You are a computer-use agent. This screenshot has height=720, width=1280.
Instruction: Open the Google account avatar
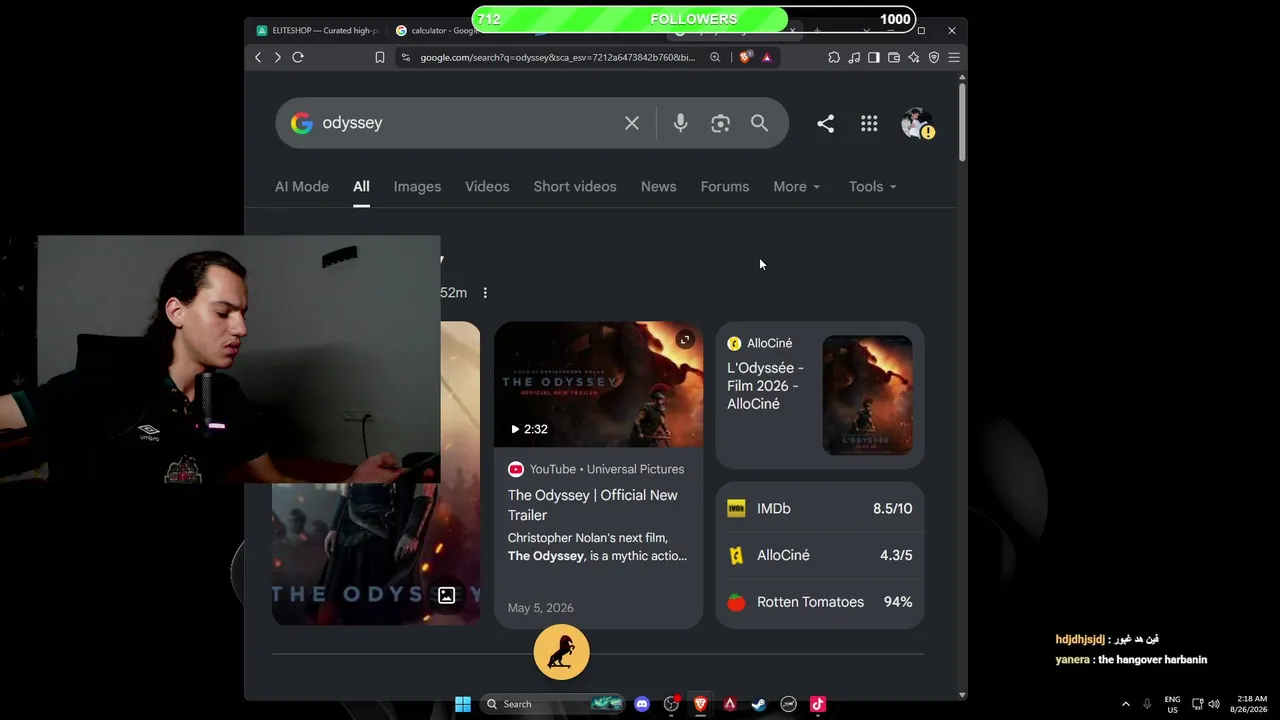tap(916, 123)
